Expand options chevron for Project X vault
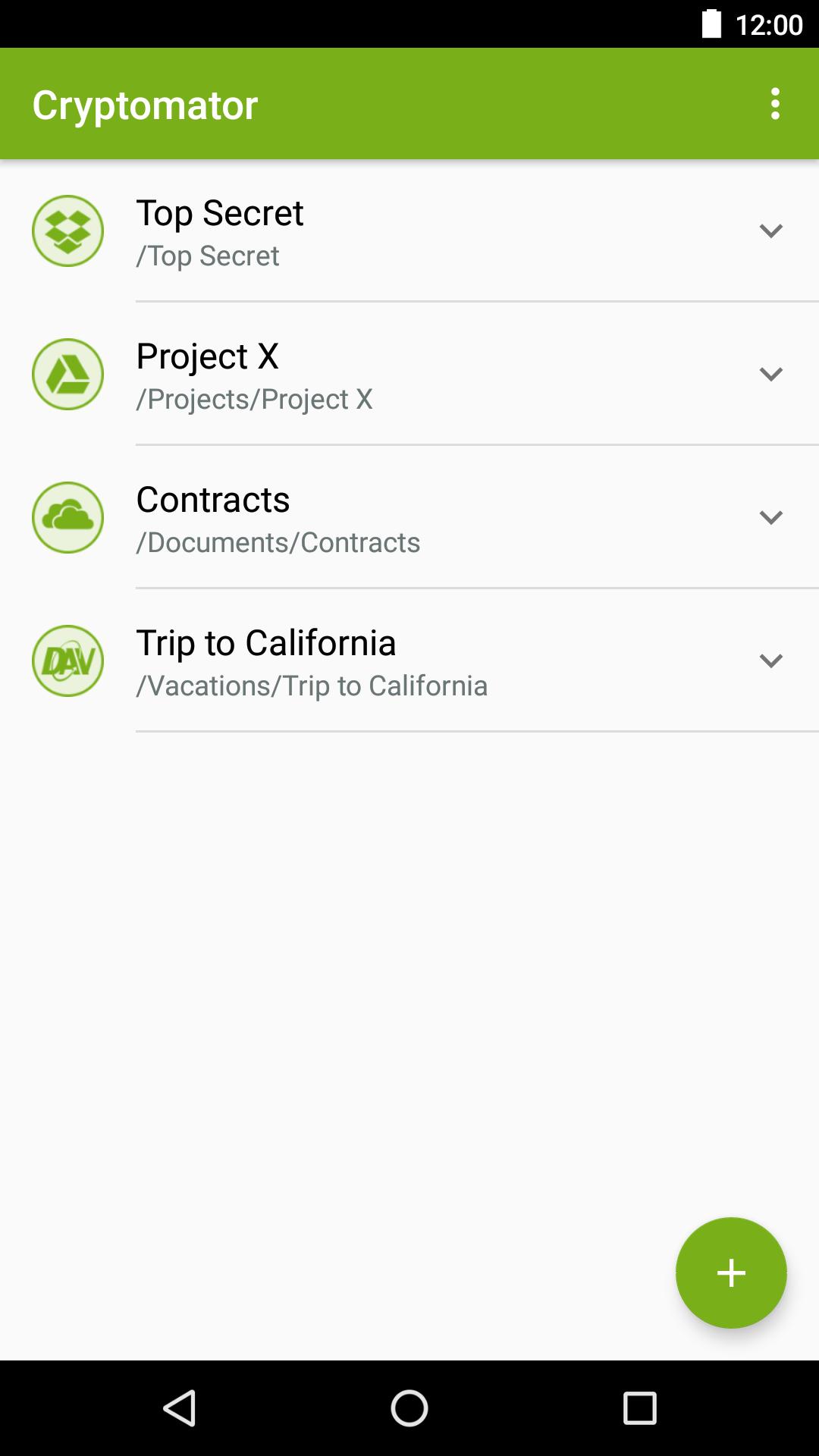819x1456 pixels. point(771,374)
